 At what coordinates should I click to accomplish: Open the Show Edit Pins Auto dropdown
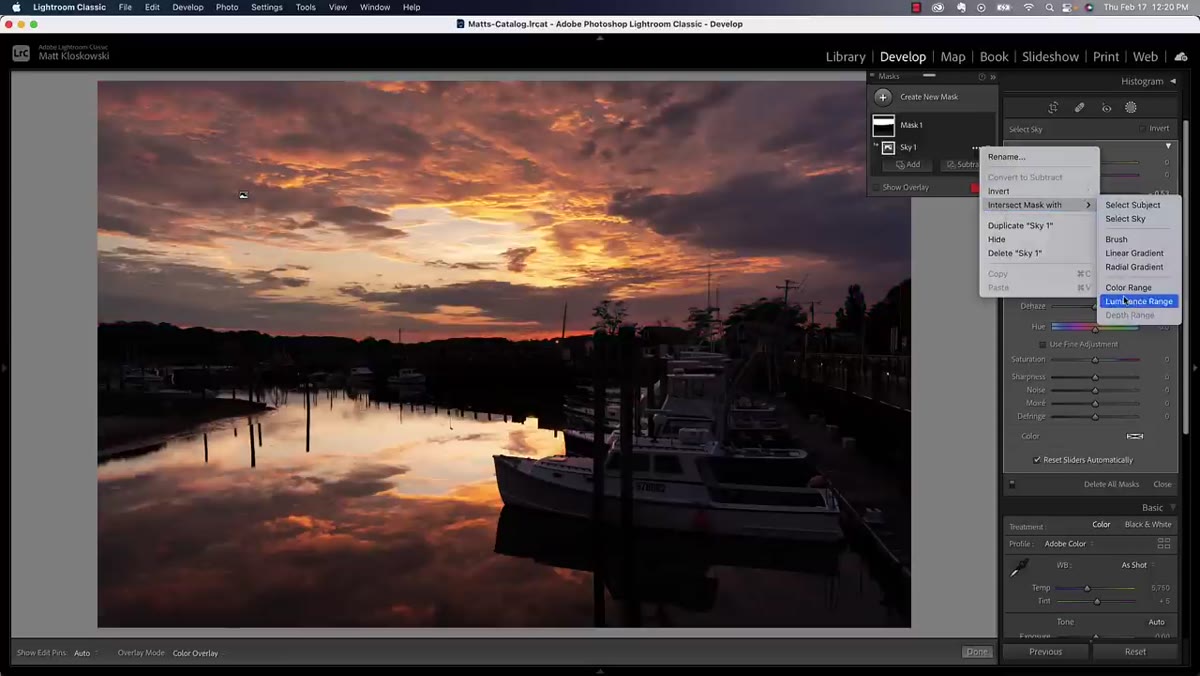(85, 653)
